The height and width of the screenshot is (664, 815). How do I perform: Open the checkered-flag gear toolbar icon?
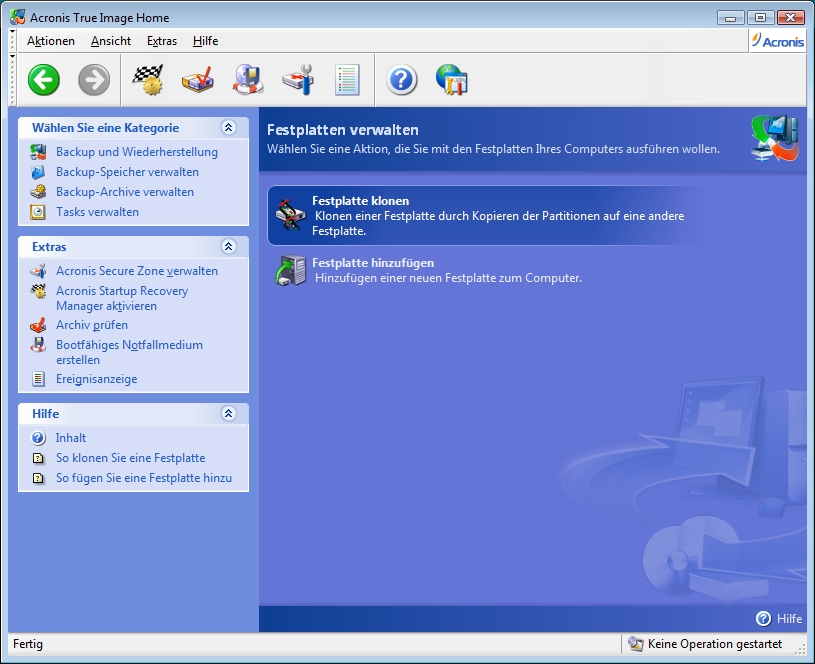click(148, 80)
